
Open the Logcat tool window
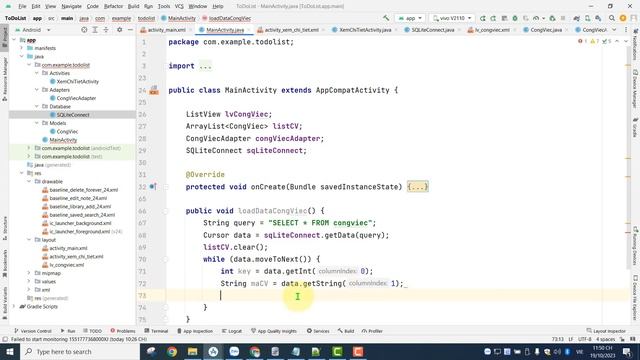[x=232, y=331]
